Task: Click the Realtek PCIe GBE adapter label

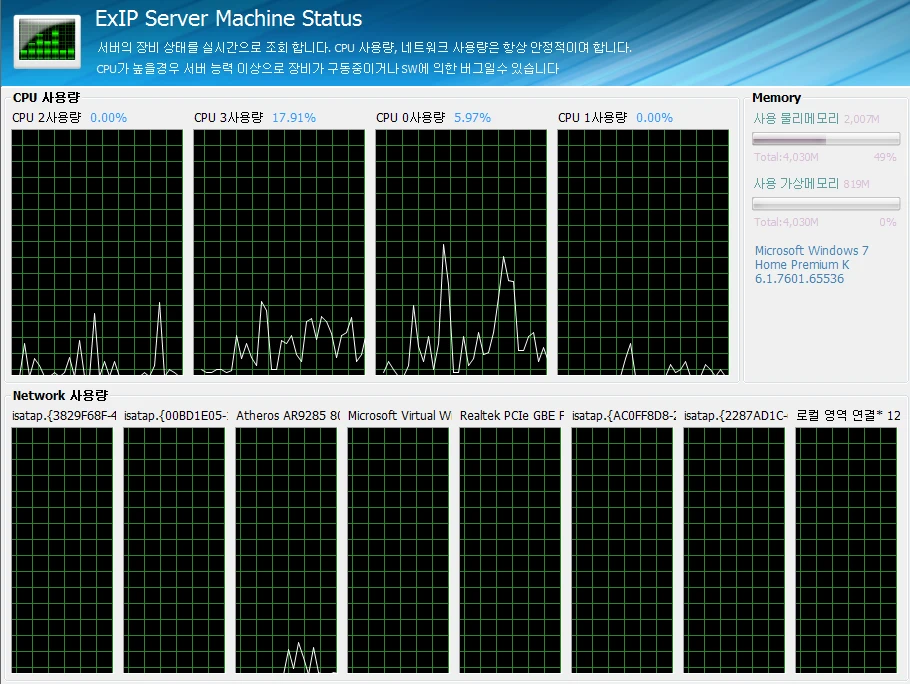Action: point(512,416)
